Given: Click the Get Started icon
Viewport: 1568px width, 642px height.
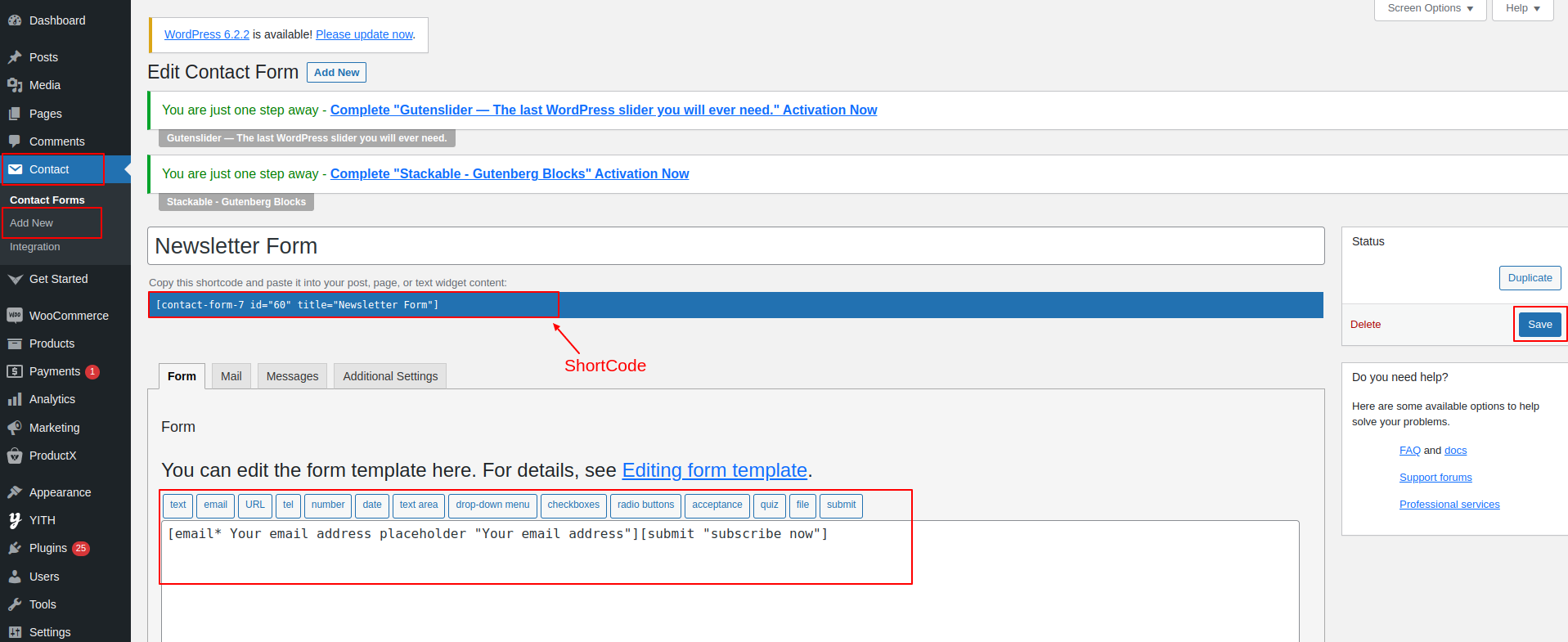Looking at the screenshot, I should tap(15, 279).
